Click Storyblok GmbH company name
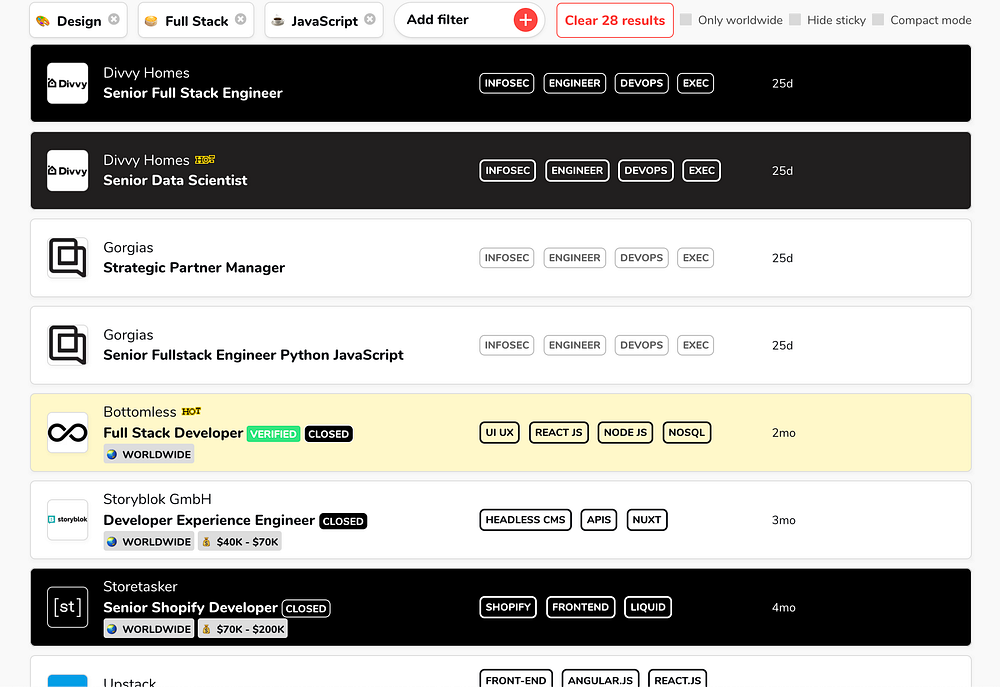The image size is (1000, 687). coord(157,499)
